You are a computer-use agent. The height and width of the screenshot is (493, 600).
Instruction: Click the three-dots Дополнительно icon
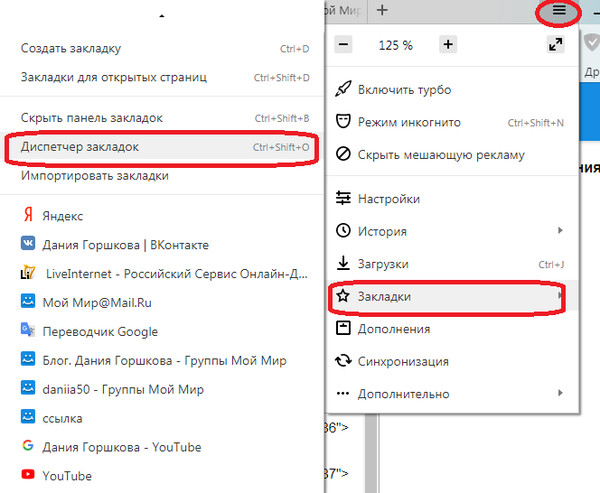point(343,393)
